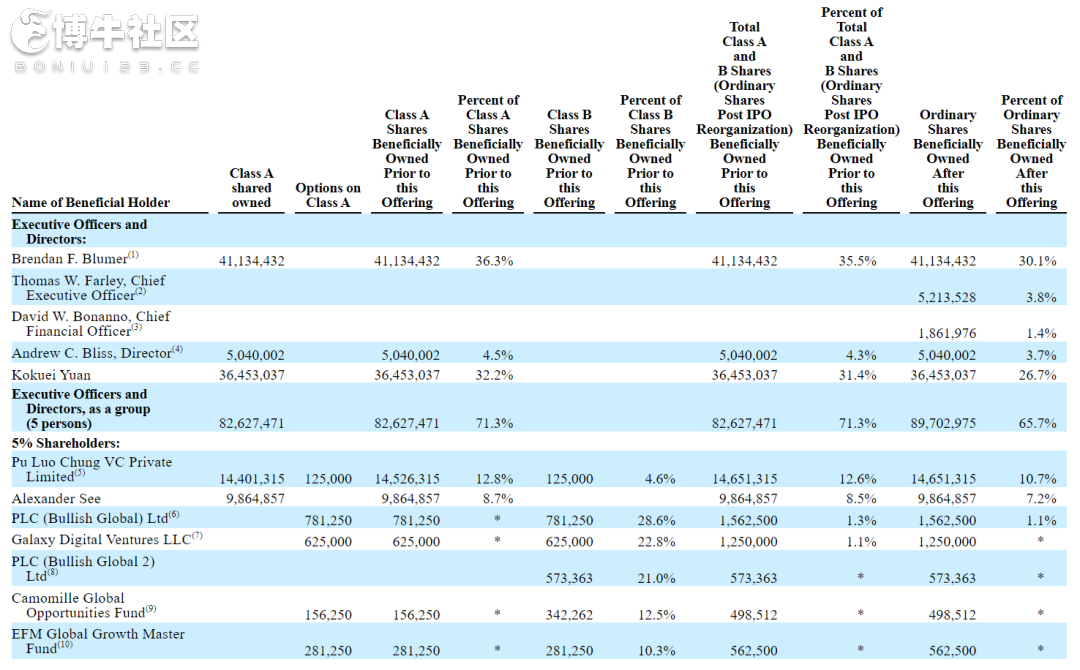Click the group's 82,627,471 under Class A shared owned
The image size is (1080, 670).
coord(251,423)
